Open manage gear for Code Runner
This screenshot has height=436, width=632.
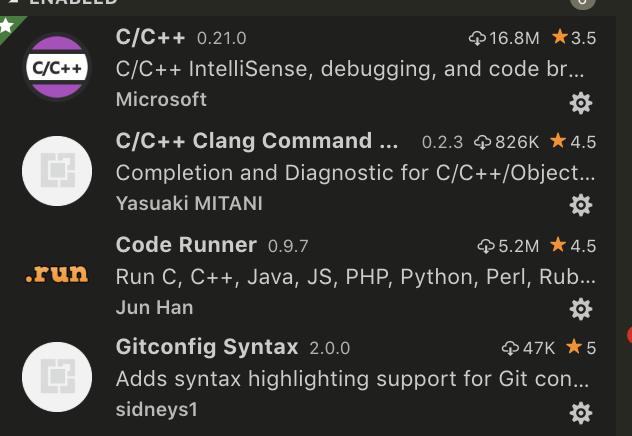point(580,308)
